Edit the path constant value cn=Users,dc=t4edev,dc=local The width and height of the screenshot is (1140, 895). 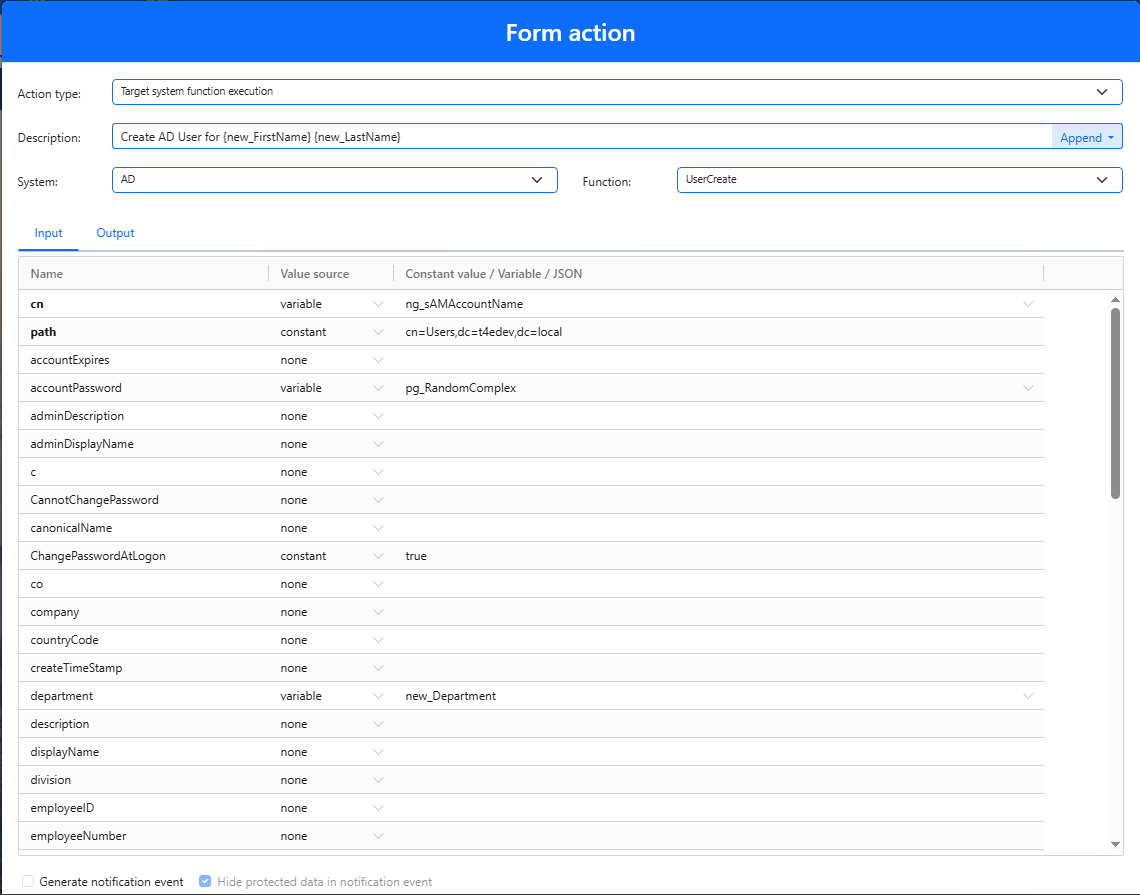(718, 332)
